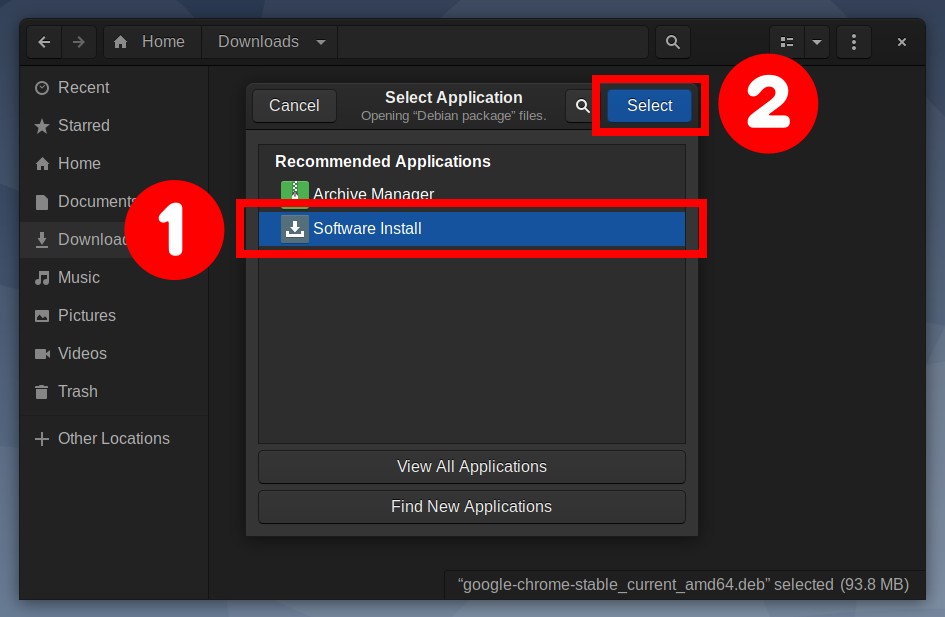945x617 pixels.
Task: Click the blue Select button
Action: [x=649, y=106]
